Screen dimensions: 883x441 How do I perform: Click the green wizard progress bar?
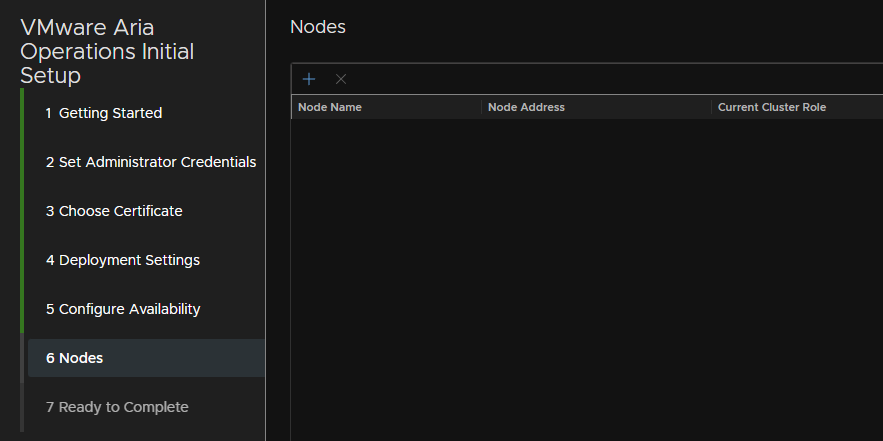click(22, 211)
